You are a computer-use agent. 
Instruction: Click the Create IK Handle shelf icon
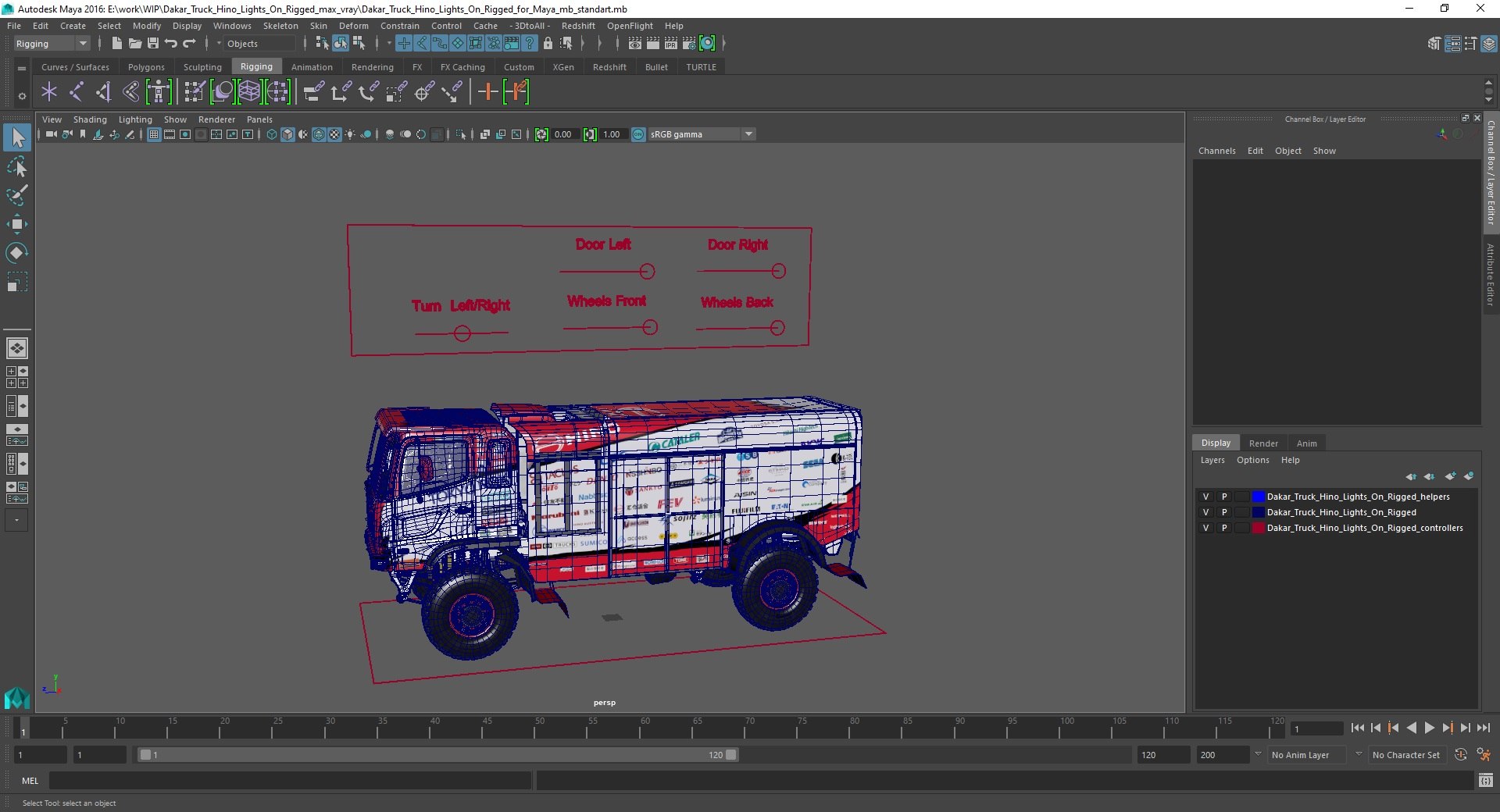pyautogui.click(x=104, y=92)
